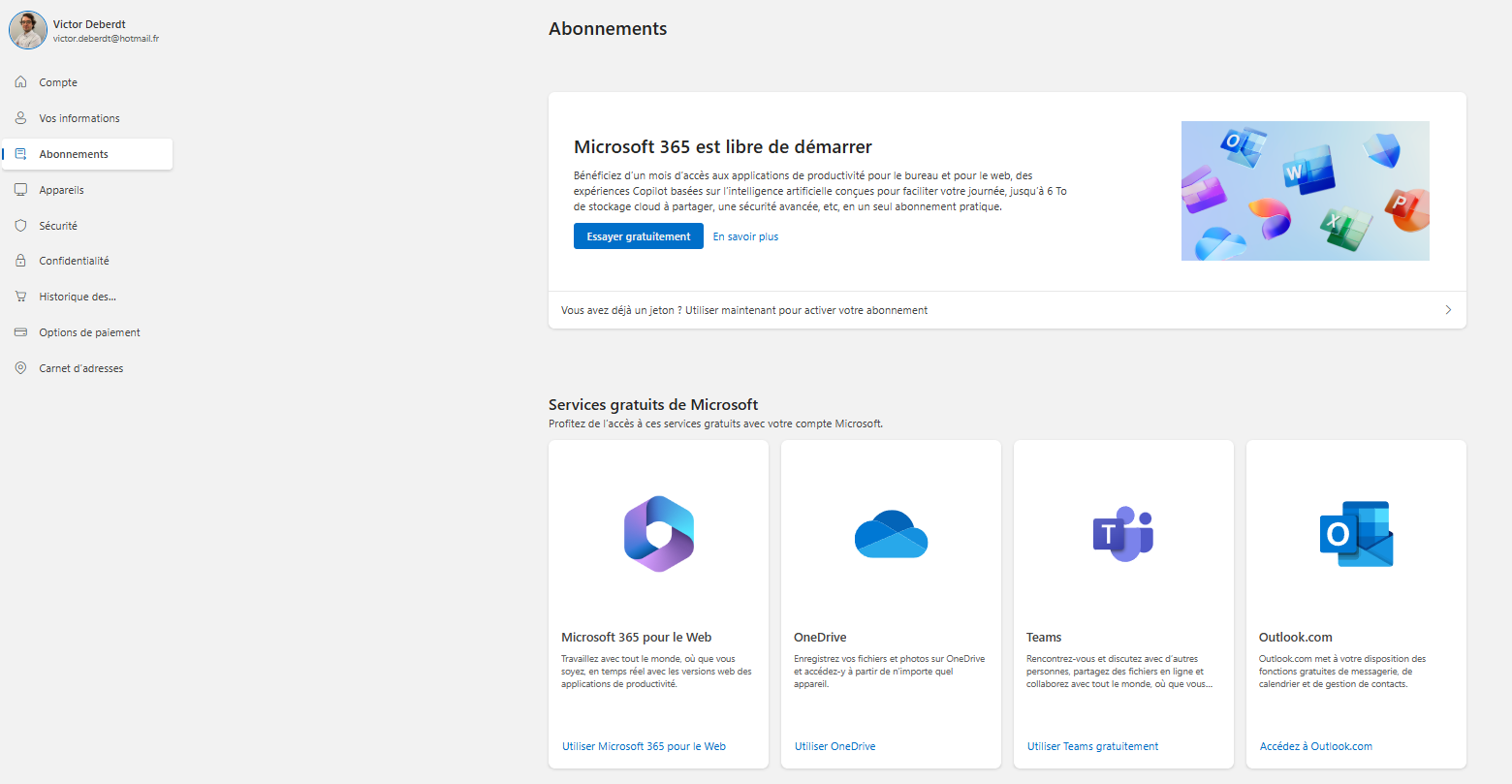Open the Appareils section
The width and height of the screenshot is (1512, 784).
pyautogui.click(x=87, y=190)
